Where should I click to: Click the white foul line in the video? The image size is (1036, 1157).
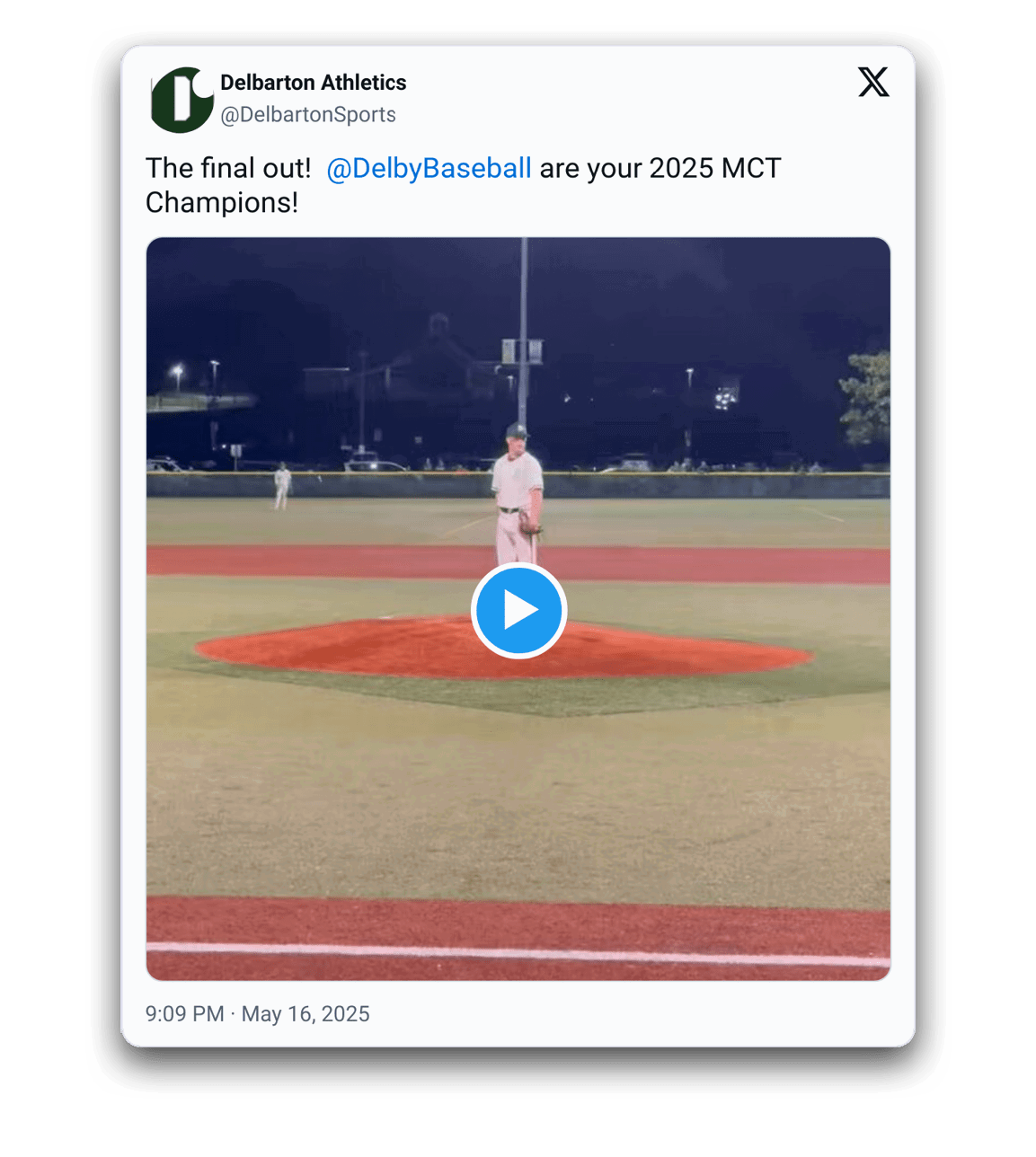(x=518, y=952)
